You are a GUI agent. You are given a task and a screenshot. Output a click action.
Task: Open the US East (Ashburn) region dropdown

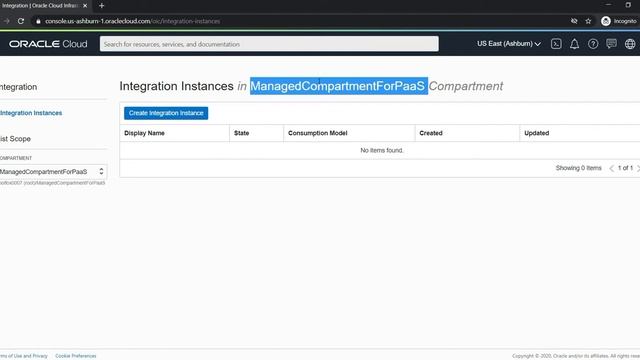[x=509, y=44]
